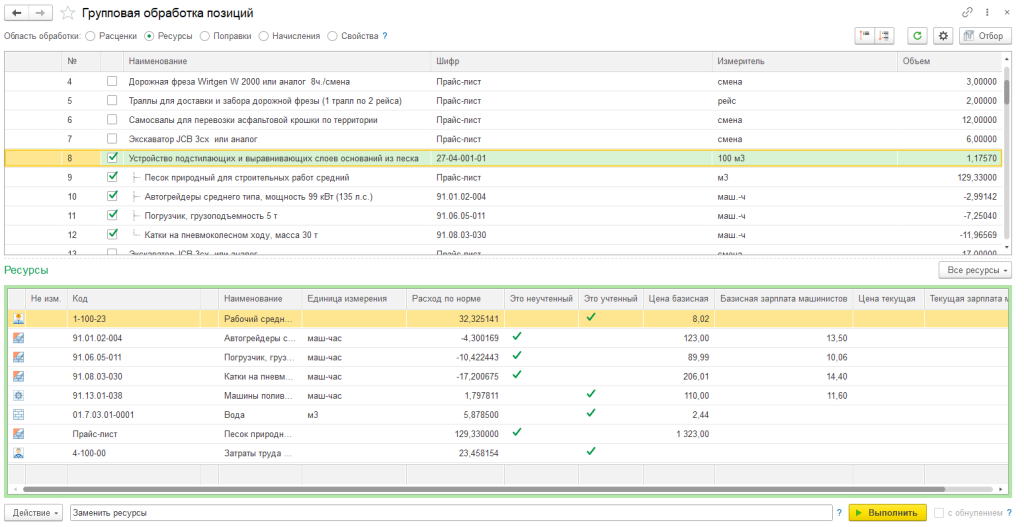
Task: Uncheck the Погрузчик, грузоподъемность 5 т row
Action: [112, 215]
